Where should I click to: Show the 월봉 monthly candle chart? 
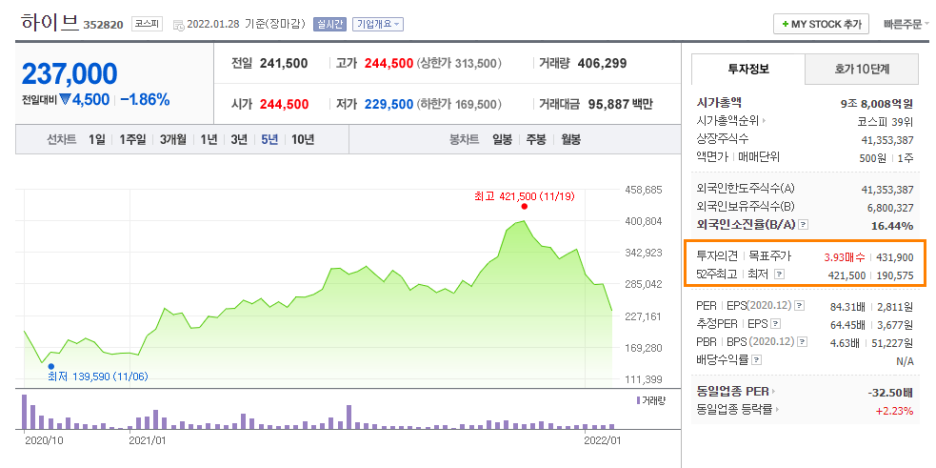[571, 140]
